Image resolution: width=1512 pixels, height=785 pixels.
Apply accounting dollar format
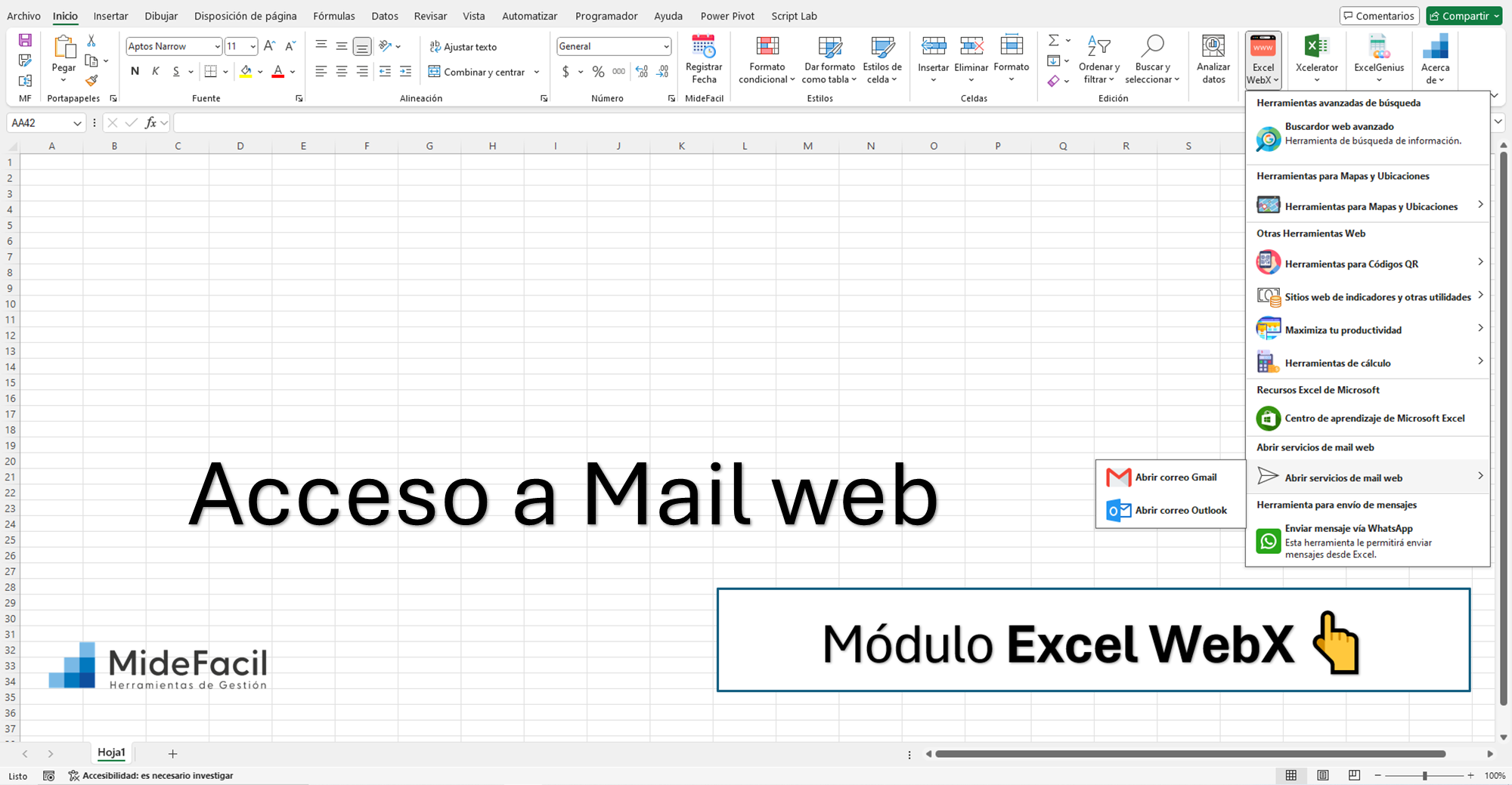click(565, 72)
